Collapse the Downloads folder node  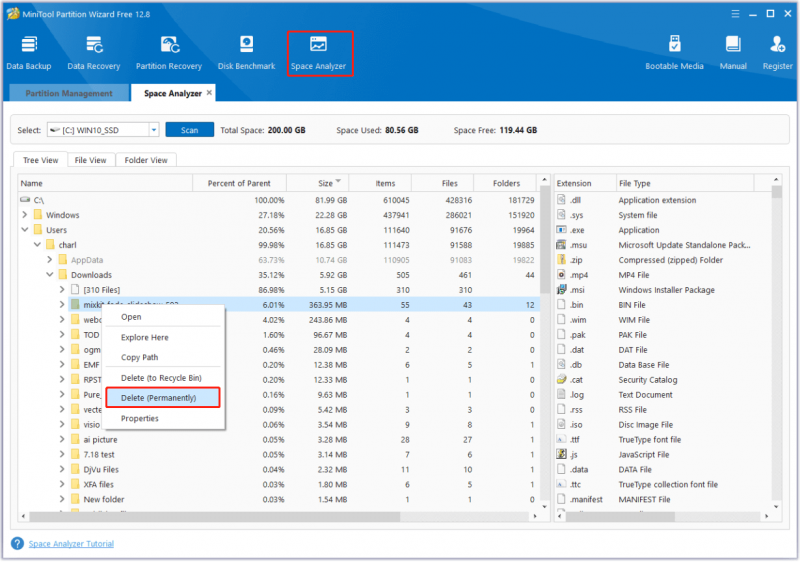click(49, 275)
